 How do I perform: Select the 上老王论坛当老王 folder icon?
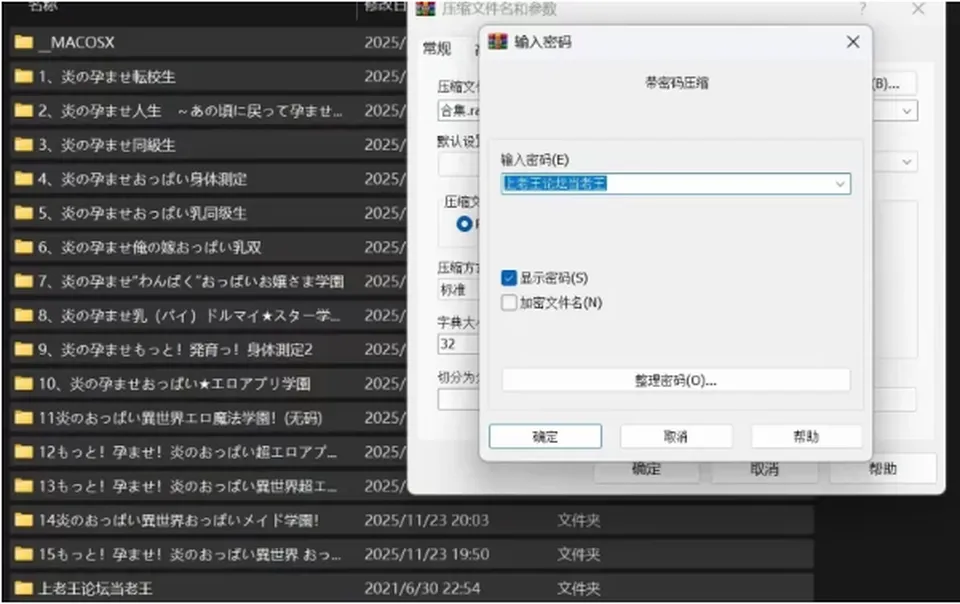coord(24,588)
